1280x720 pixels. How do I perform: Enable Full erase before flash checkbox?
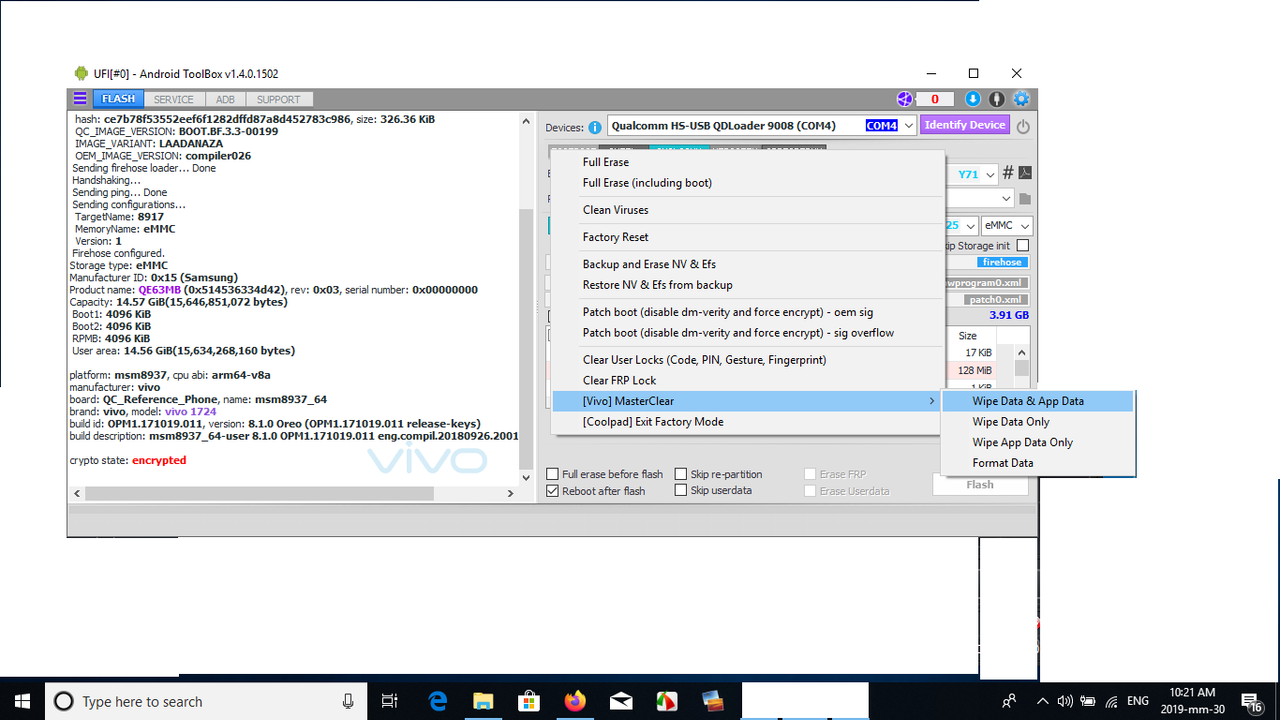click(x=552, y=474)
